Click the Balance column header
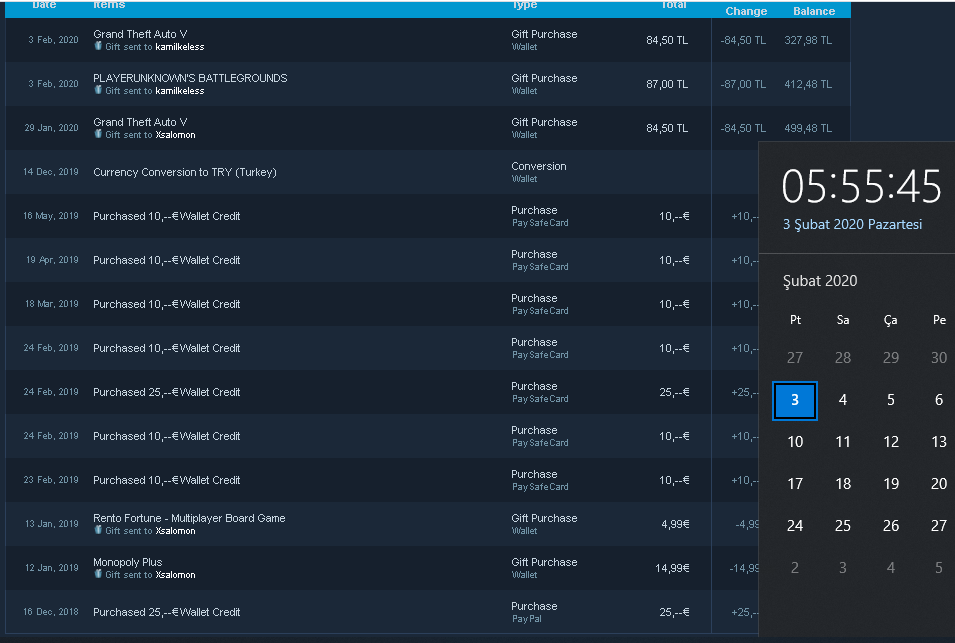955x643 pixels. click(x=814, y=11)
